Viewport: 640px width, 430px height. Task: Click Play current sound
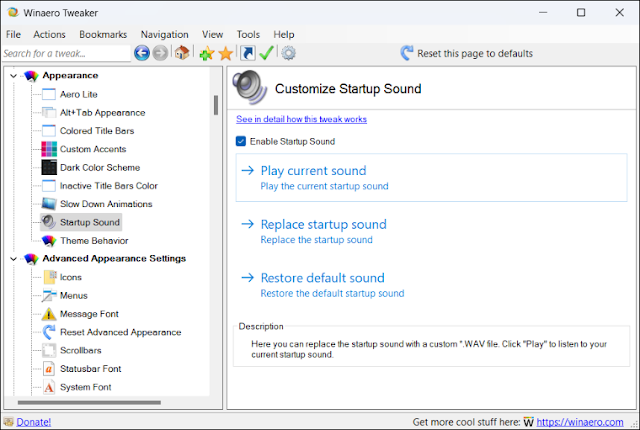tap(312, 171)
